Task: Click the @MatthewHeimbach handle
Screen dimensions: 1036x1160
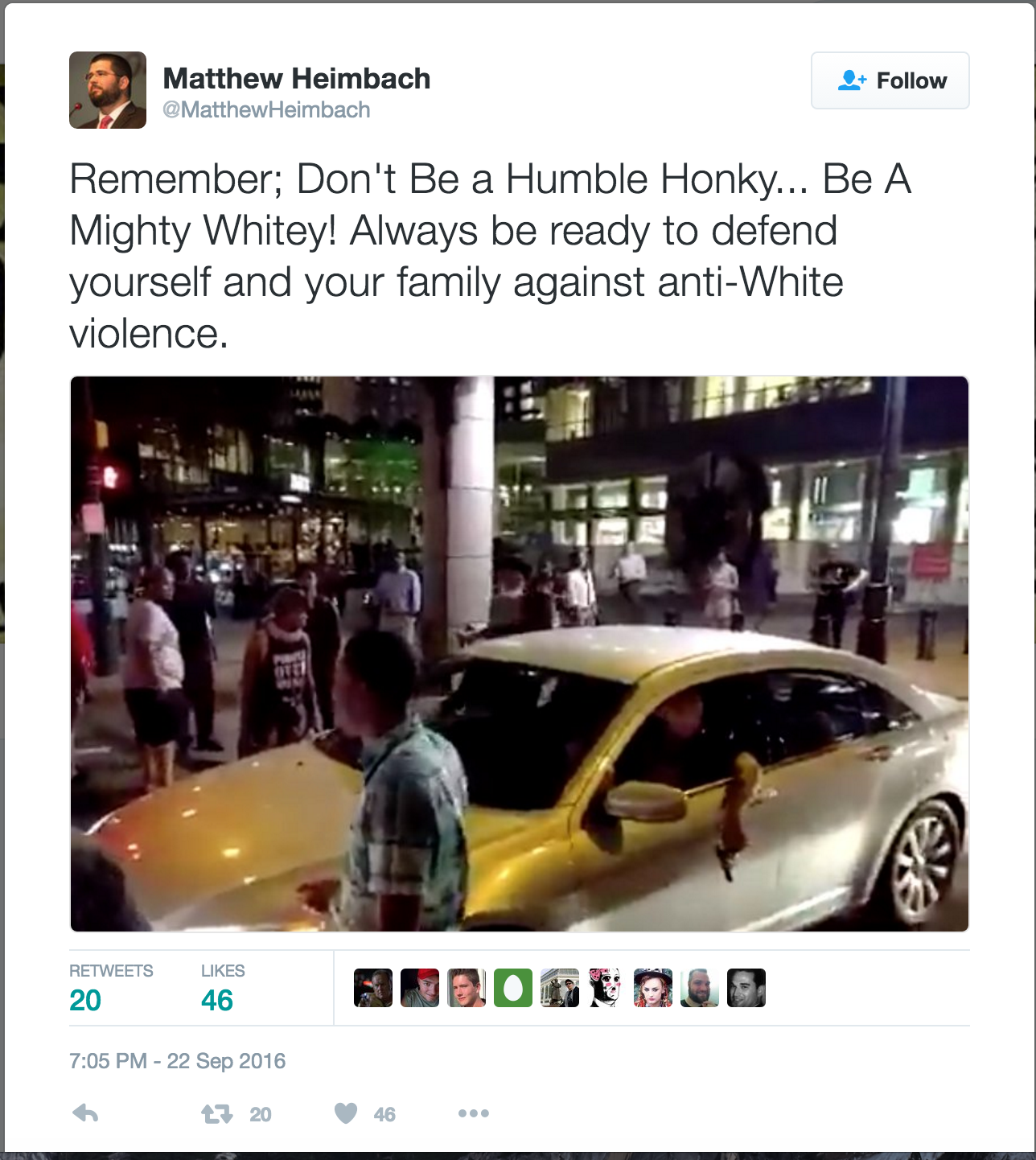Action: click(266, 109)
